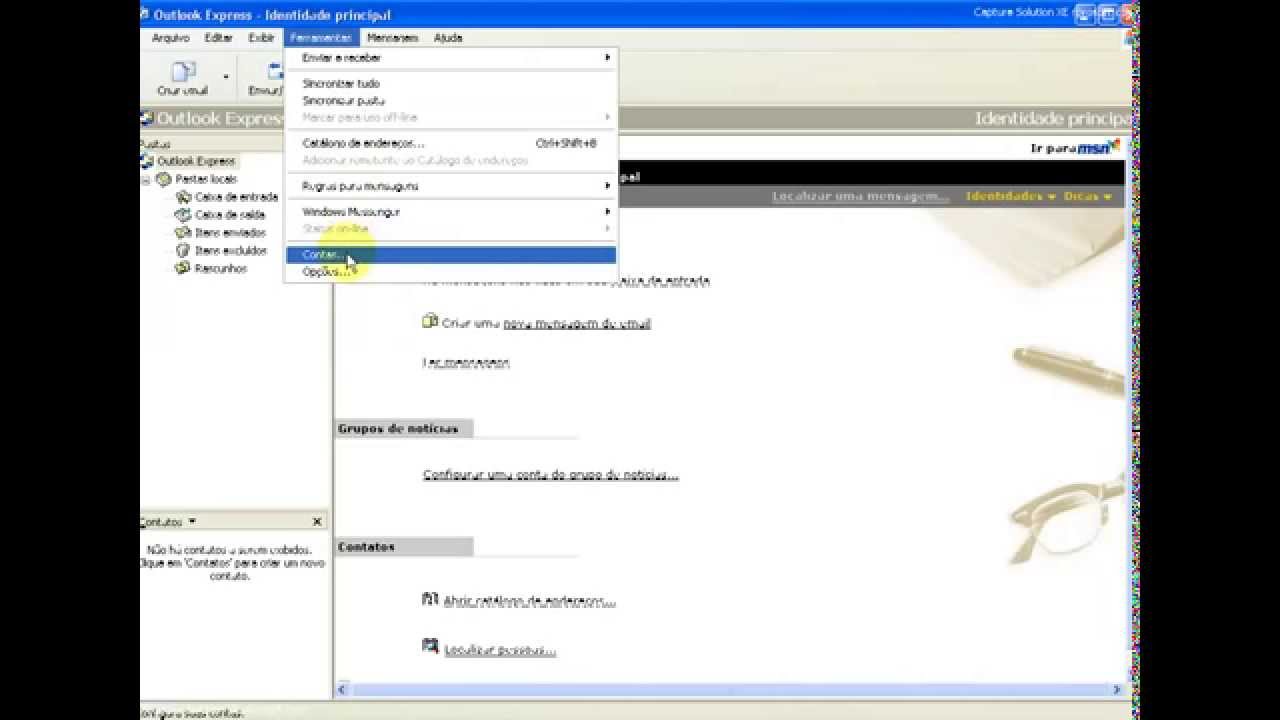Click the Itens excluídos icon
Image resolution: width=1280 pixels, height=720 pixels.
click(183, 251)
